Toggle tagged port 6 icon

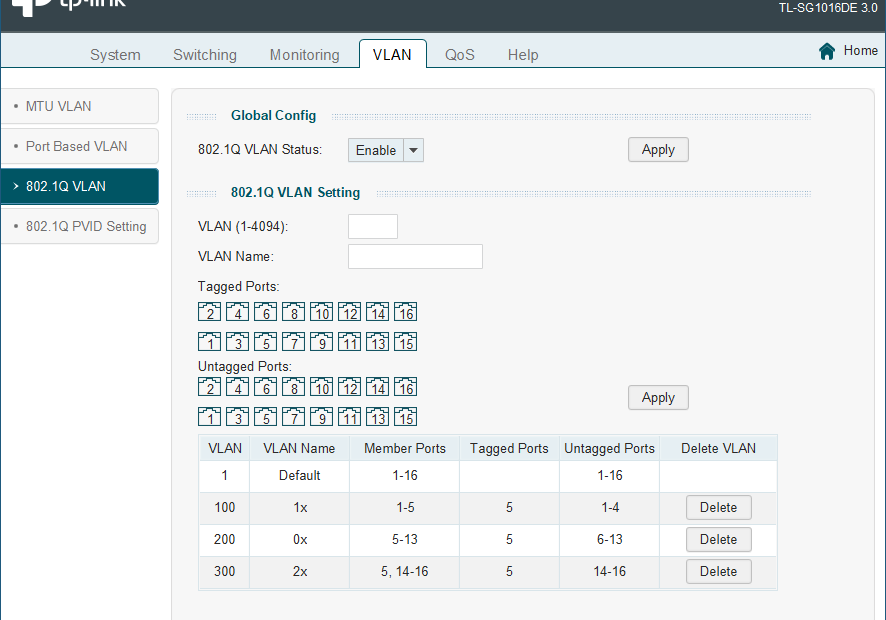(x=266, y=312)
